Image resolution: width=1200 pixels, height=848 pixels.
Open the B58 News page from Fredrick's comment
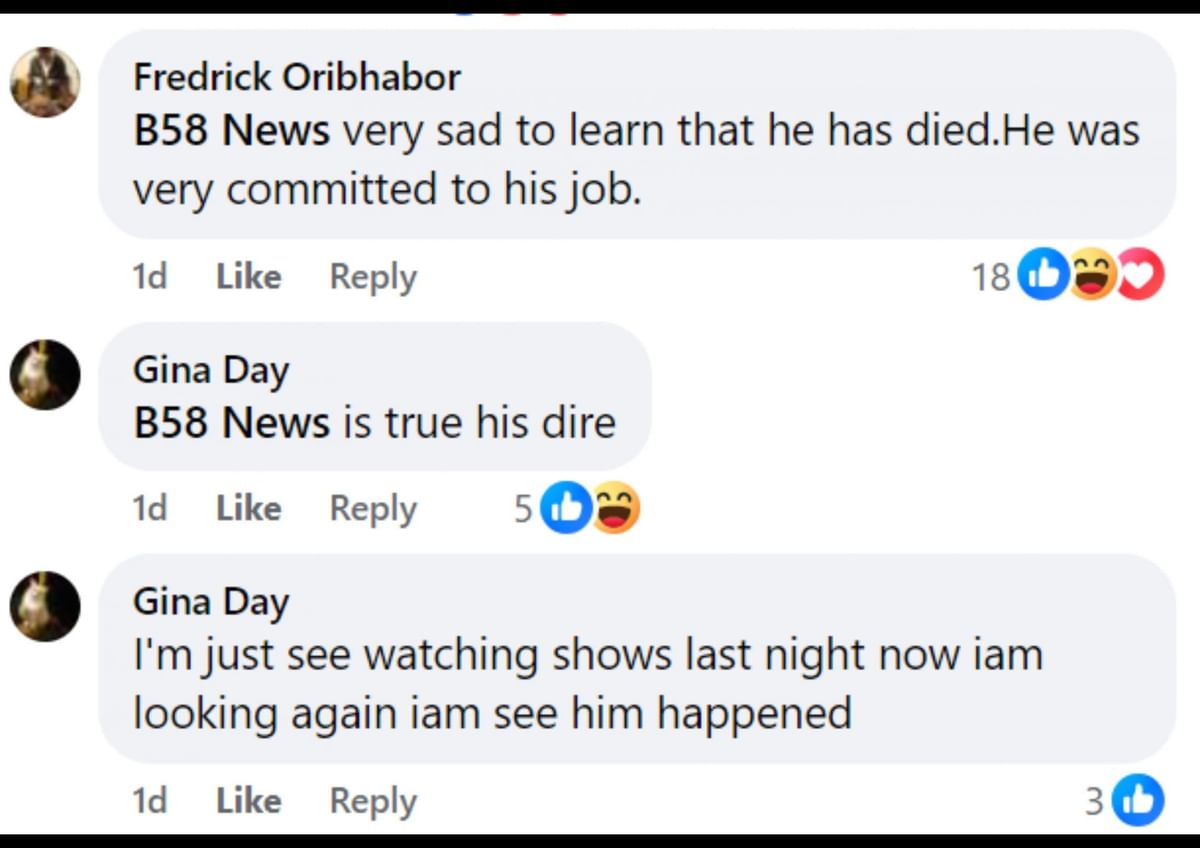pos(230,129)
